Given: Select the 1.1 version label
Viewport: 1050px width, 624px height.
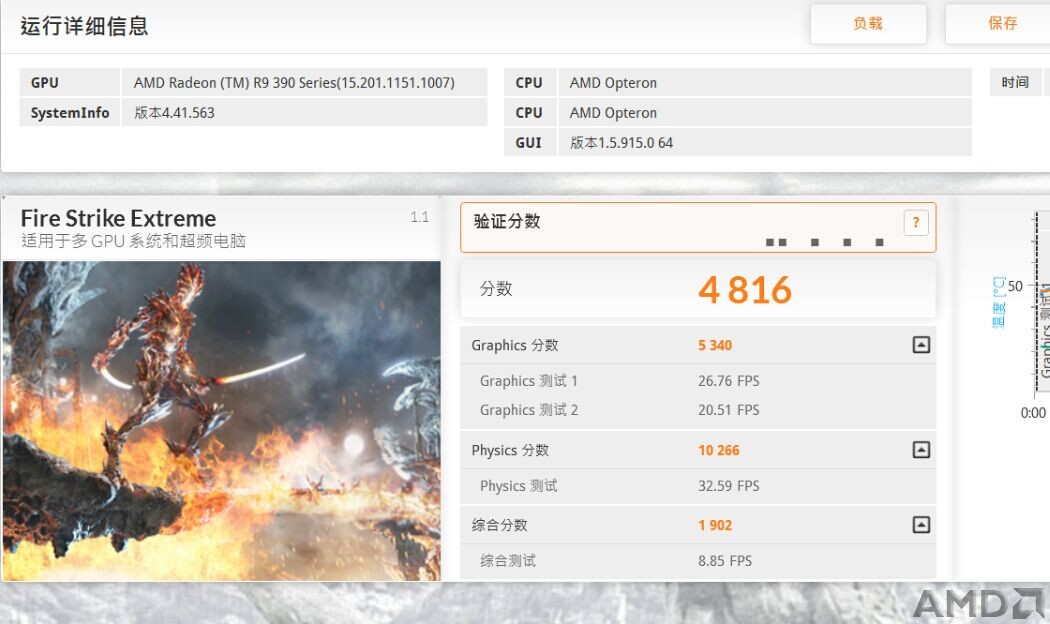Looking at the screenshot, I should pyautogui.click(x=419, y=217).
